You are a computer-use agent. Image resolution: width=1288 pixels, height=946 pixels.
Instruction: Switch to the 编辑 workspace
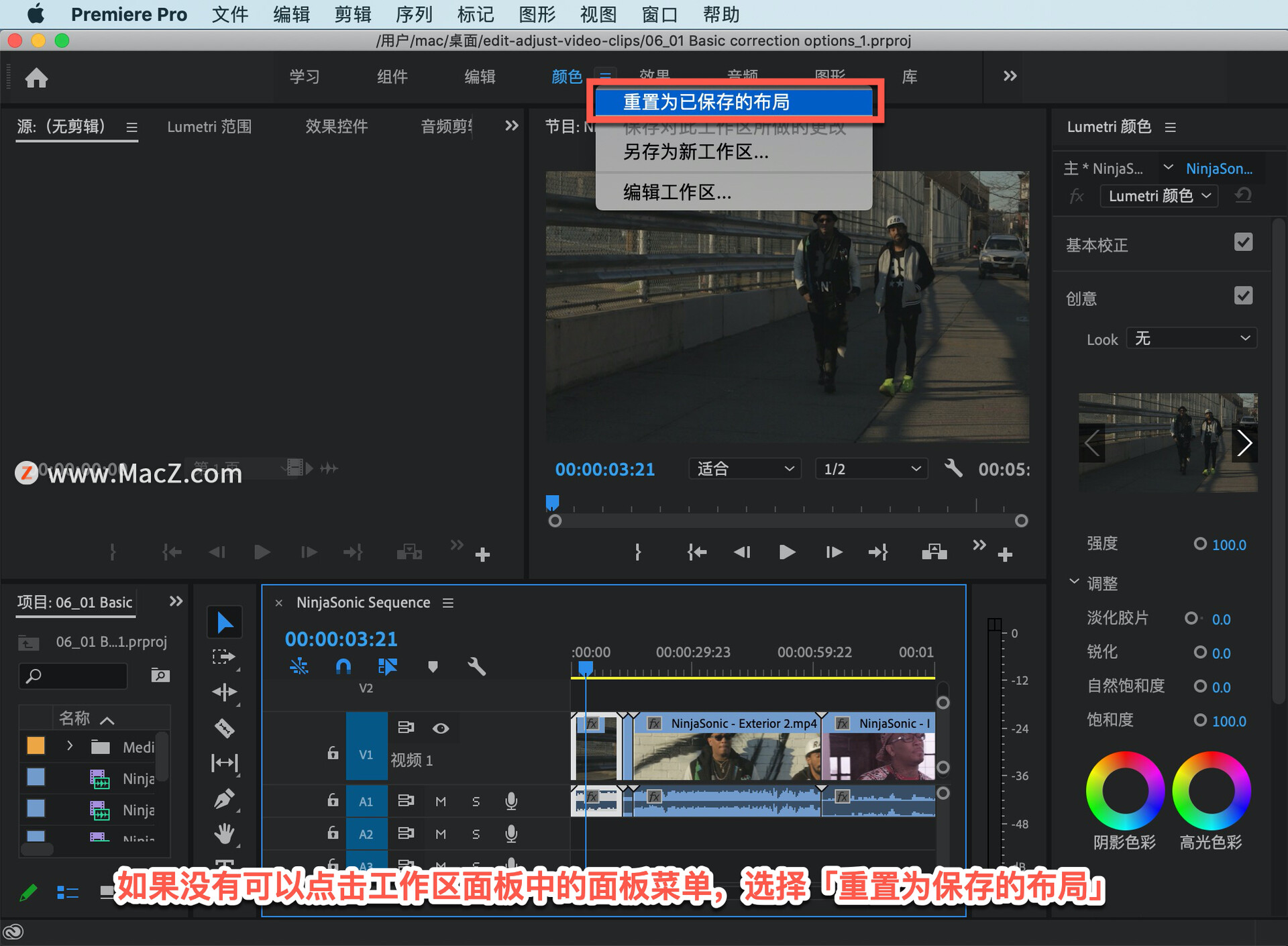[480, 76]
